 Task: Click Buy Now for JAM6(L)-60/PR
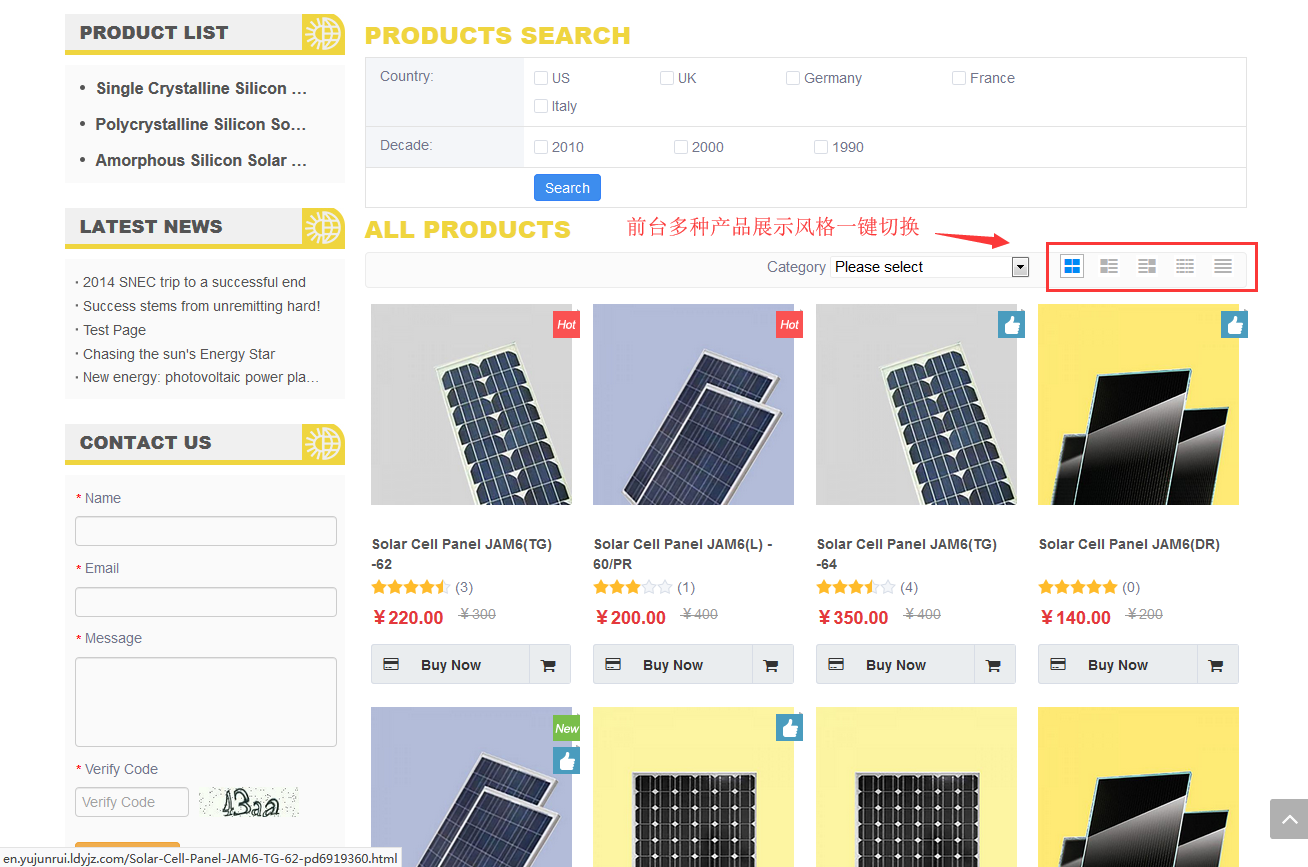672,665
